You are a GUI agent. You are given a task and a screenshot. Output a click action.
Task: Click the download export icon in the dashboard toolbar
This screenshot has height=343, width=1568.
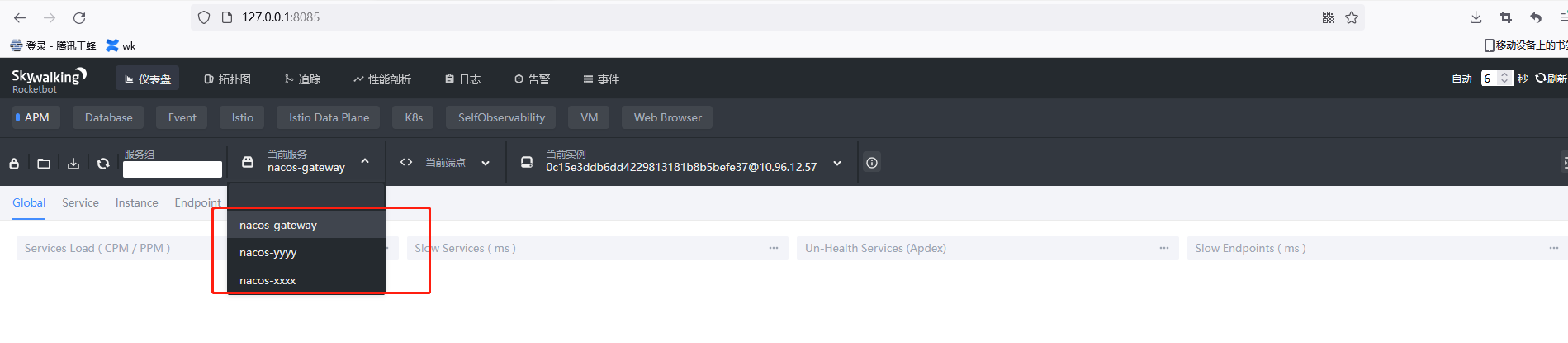click(73, 164)
